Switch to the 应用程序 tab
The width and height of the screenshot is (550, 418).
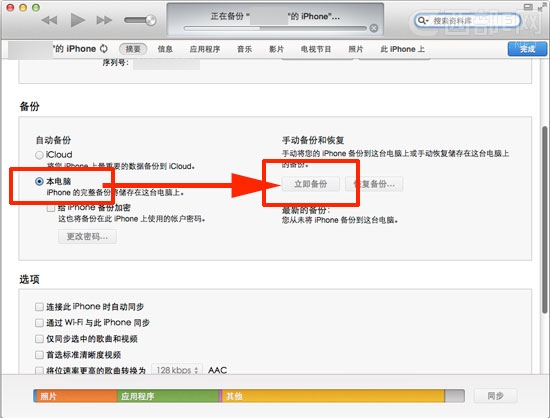point(205,49)
